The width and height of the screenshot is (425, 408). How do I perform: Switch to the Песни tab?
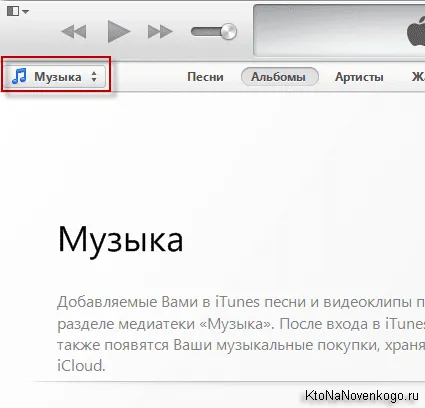tap(205, 77)
